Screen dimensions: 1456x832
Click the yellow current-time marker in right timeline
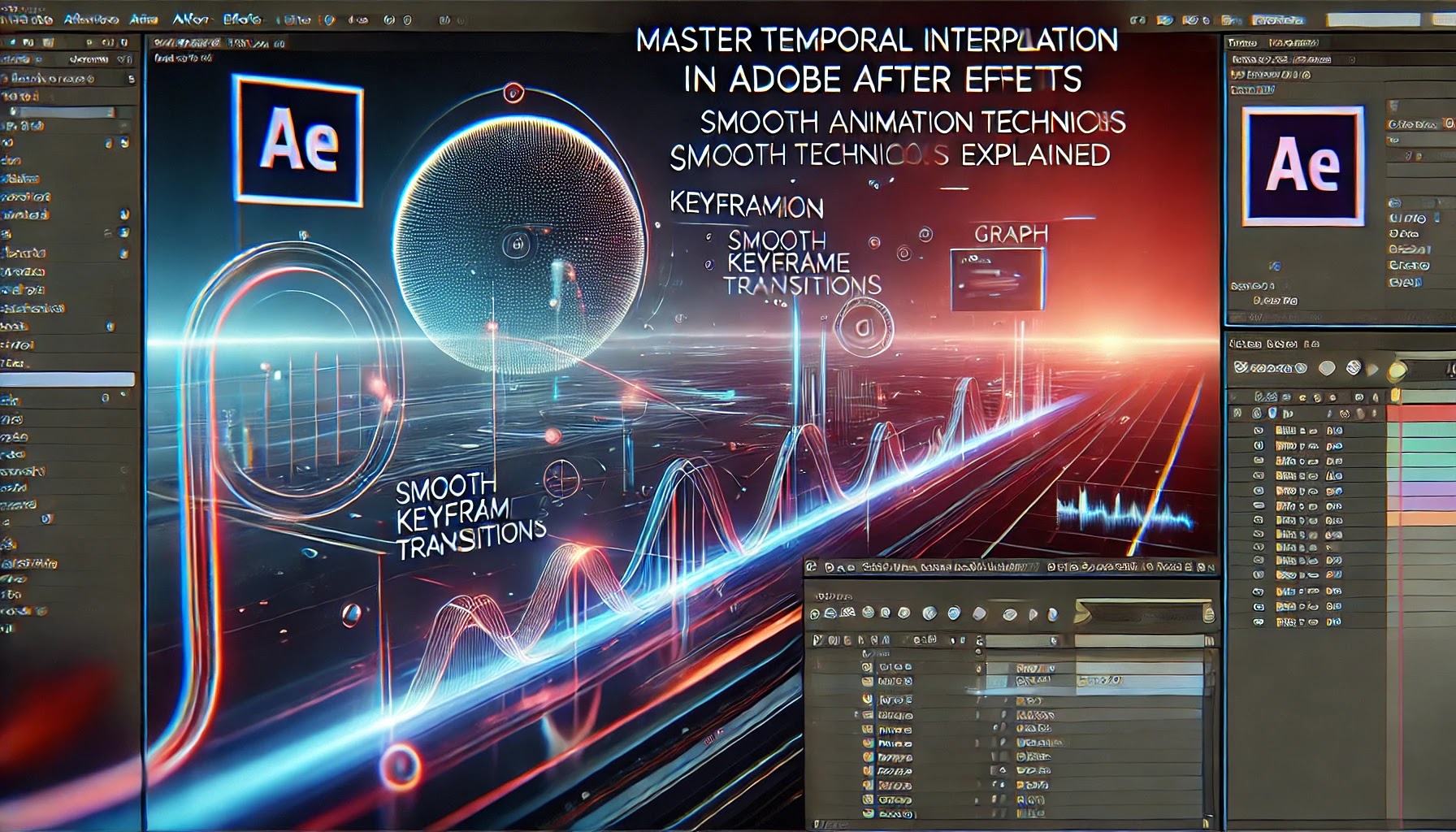click(x=1397, y=396)
